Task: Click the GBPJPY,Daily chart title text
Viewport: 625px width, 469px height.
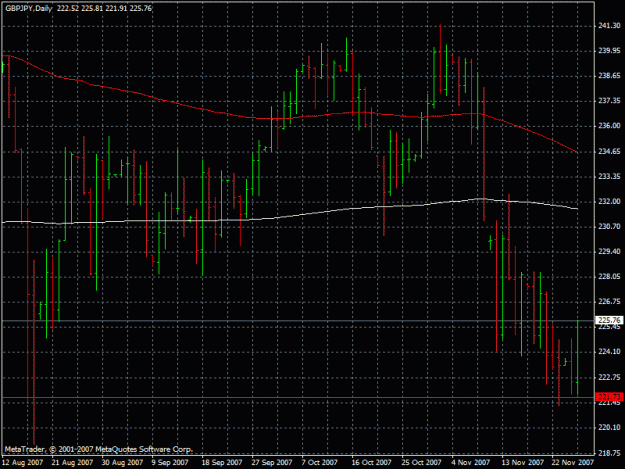Action: [28, 8]
